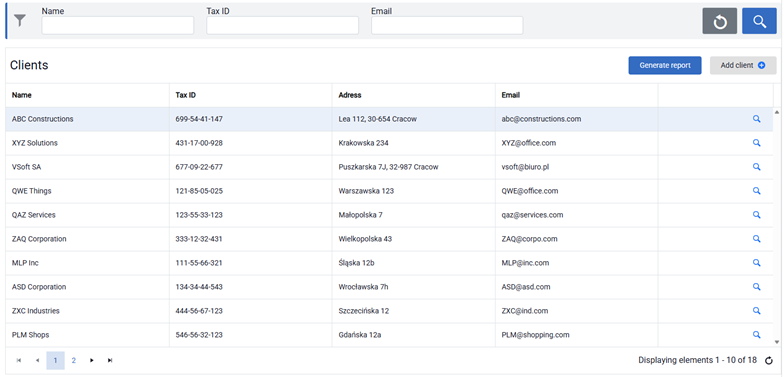Focus the Tax ID filter input field
The image size is (784, 377).
[282, 26]
